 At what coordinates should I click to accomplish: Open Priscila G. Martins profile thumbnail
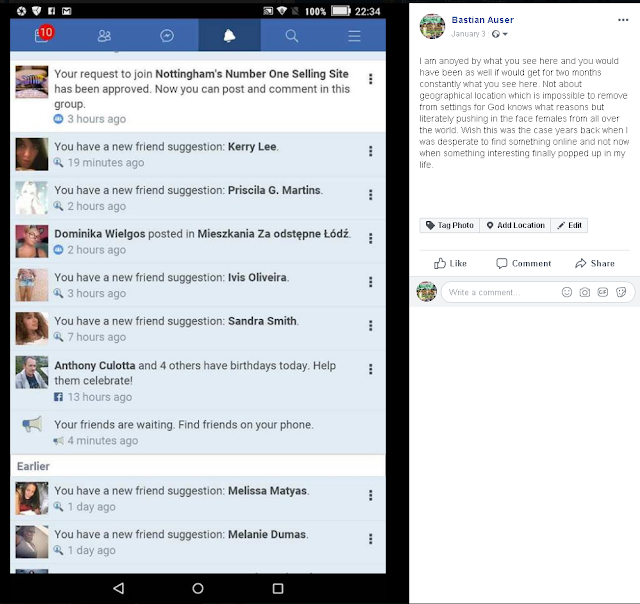(32, 198)
